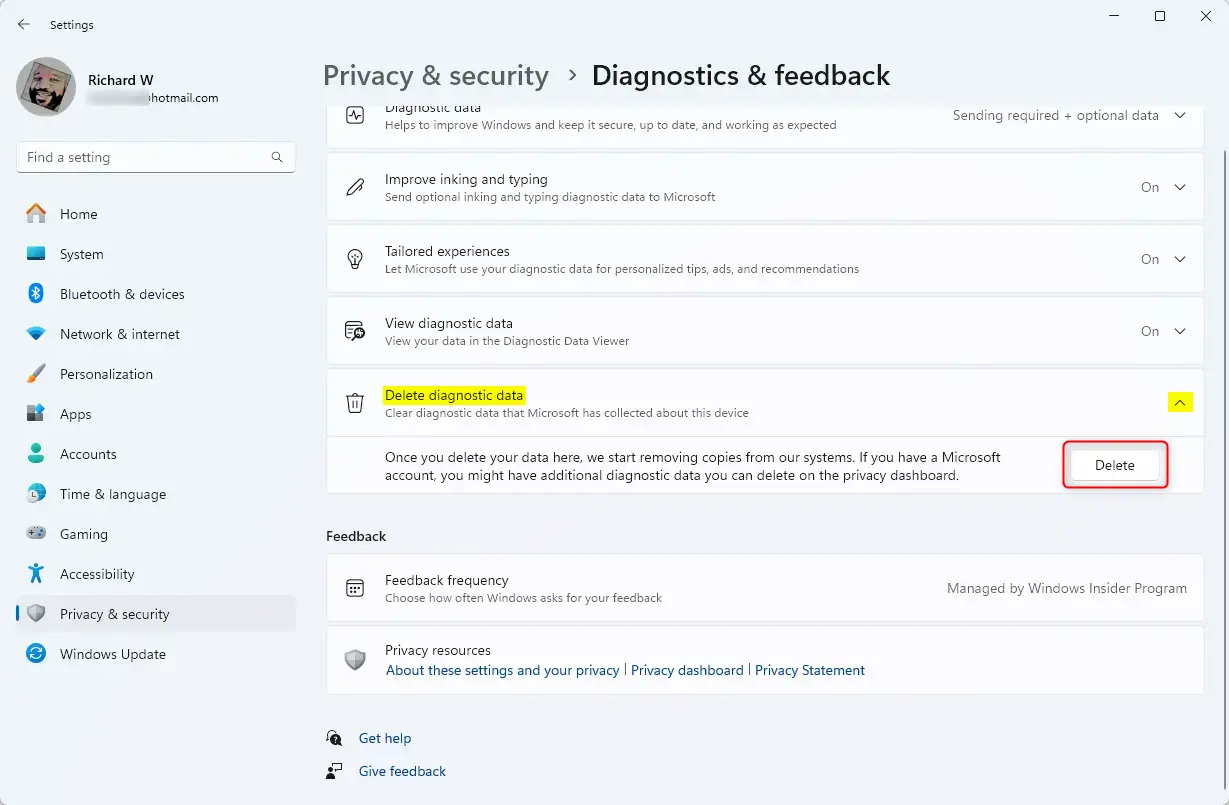Open the Privacy dashboard link
This screenshot has width=1229, height=805.
[687, 670]
